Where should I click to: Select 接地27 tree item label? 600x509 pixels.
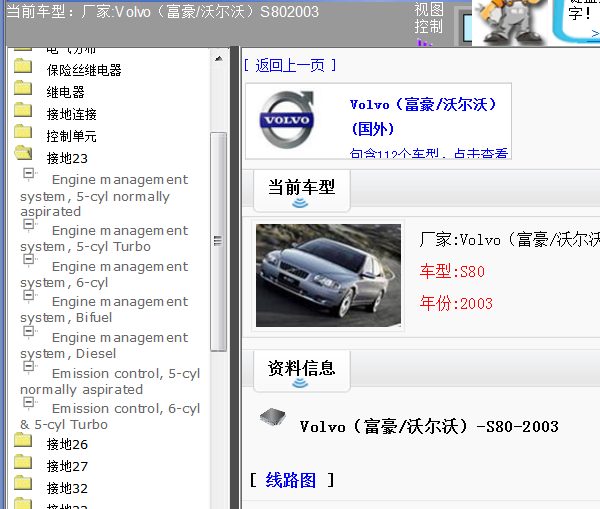point(67,466)
